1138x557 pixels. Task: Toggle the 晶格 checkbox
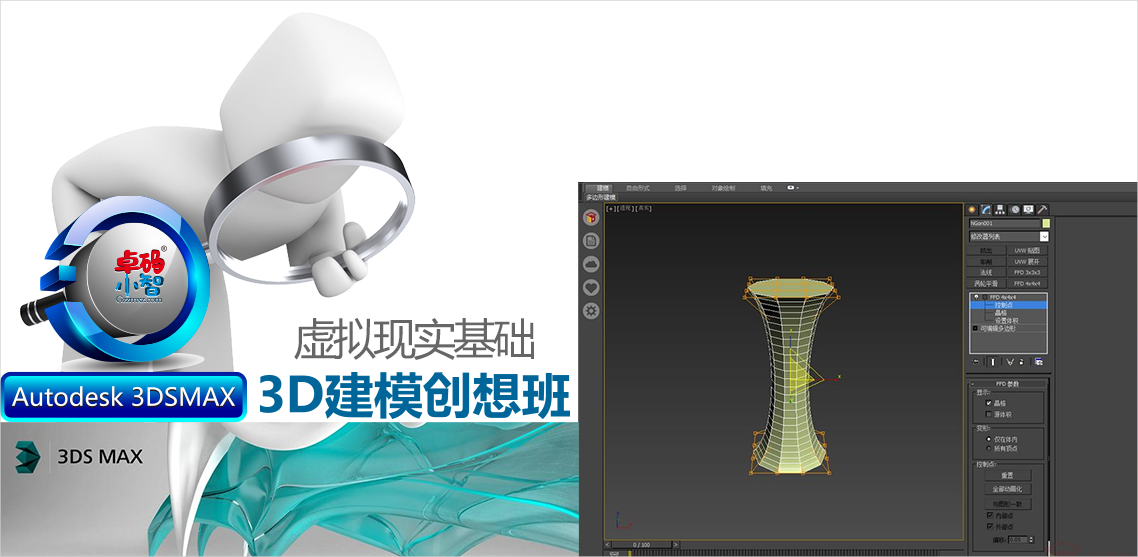(x=988, y=402)
